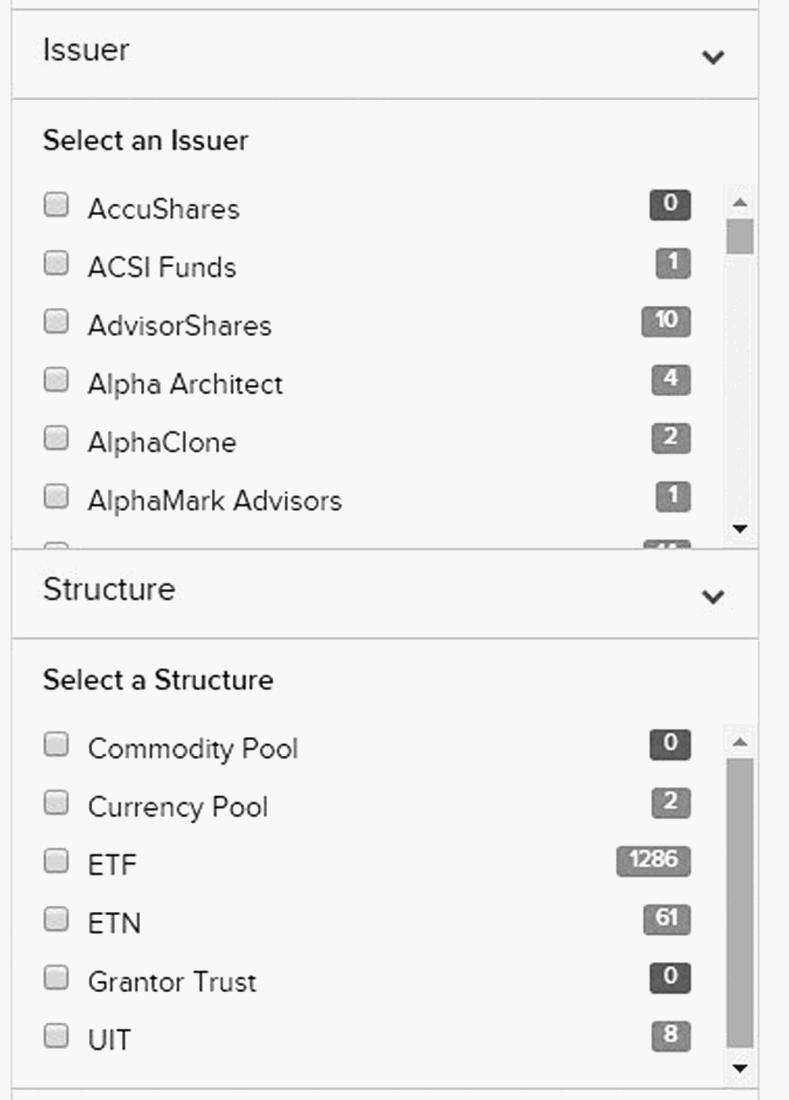This screenshot has width=789, height=1100.
Task: Select the Currency Pool checkbox
Action: (x=56, y=803)
